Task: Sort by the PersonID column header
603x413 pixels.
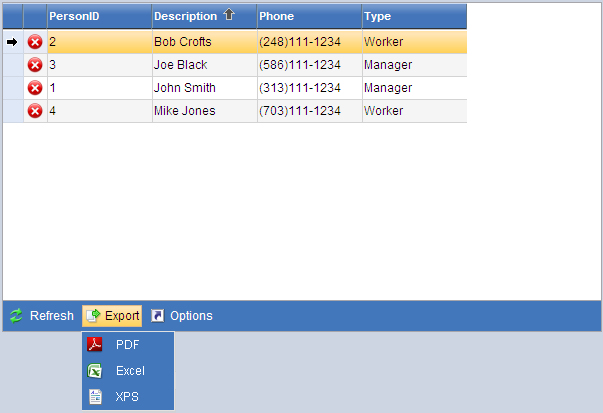Action: tap(74, 16)
